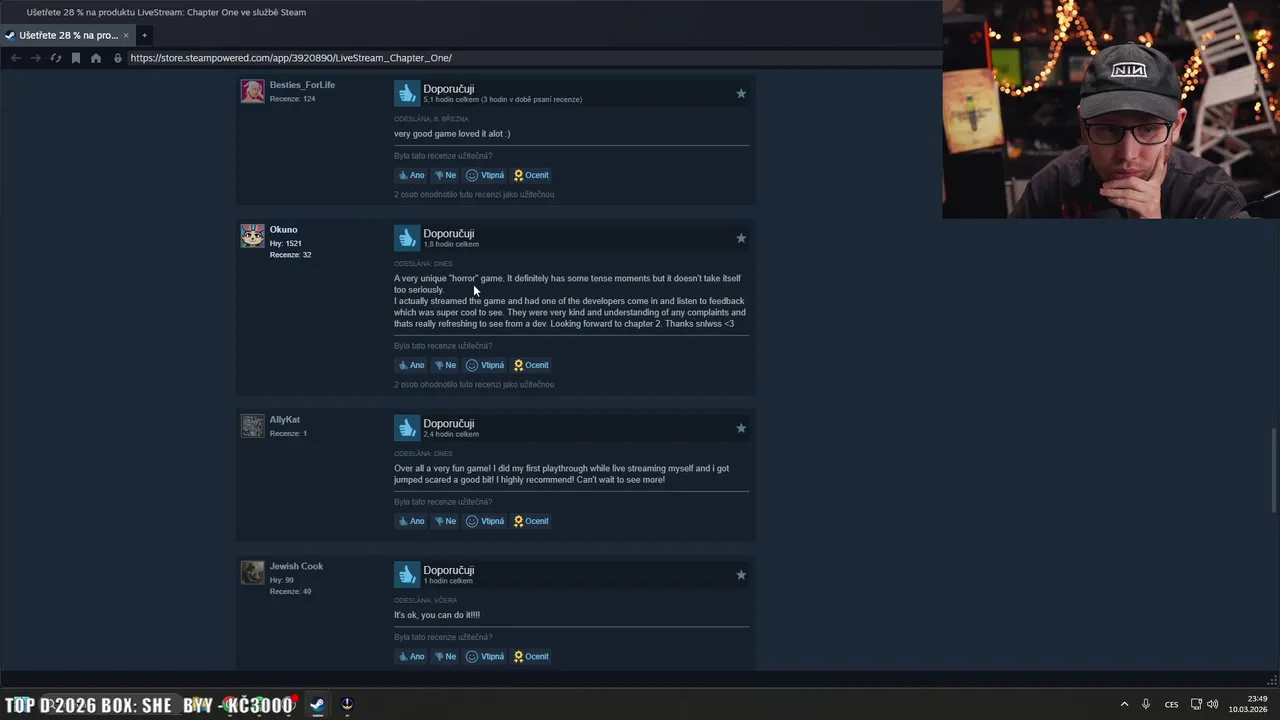Vote Ne on AllyKat review
The image size is (1280, 720).
[x=445, y=521]
